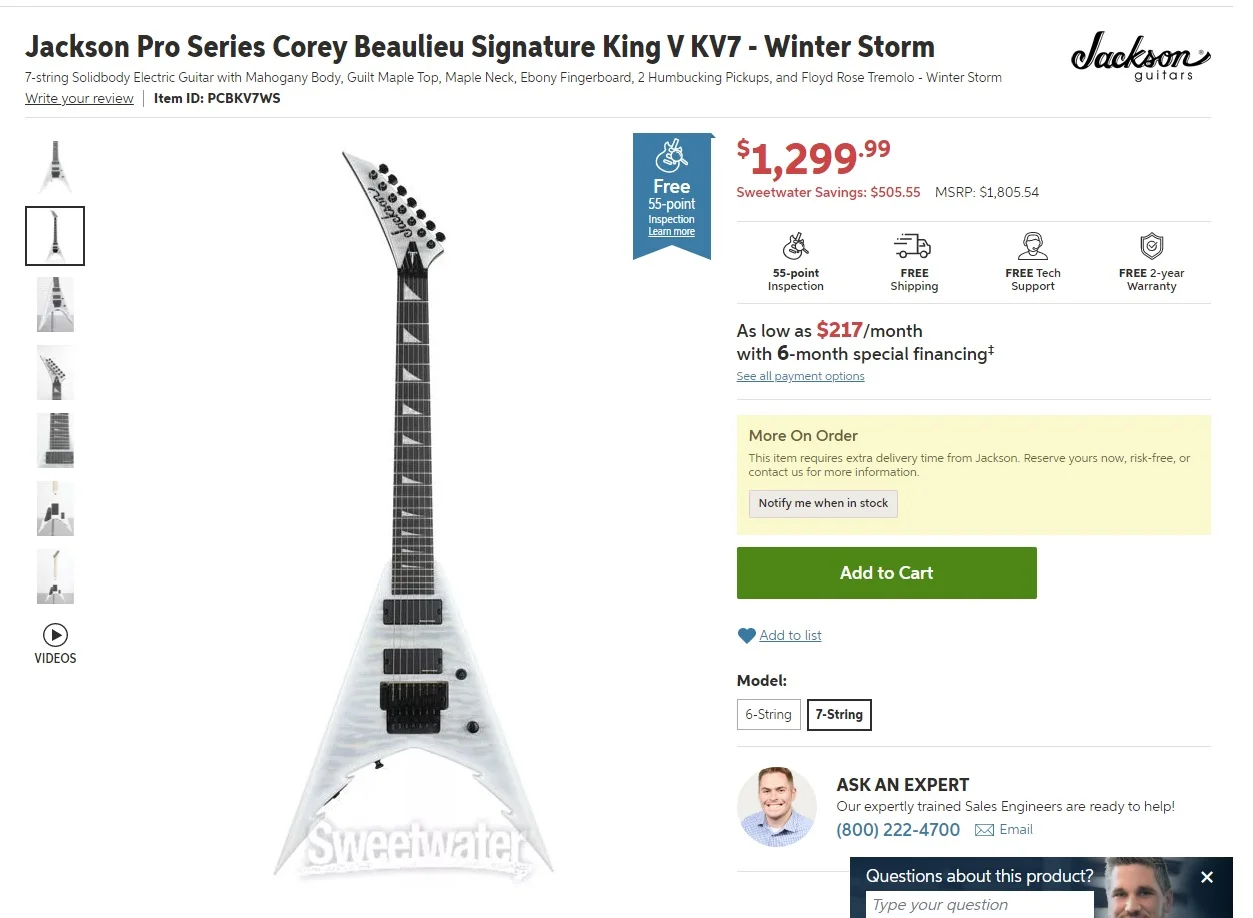Play product videos with the Videos icon
The height and width of the screenshot is (918, 1253).
click(55, 635)
